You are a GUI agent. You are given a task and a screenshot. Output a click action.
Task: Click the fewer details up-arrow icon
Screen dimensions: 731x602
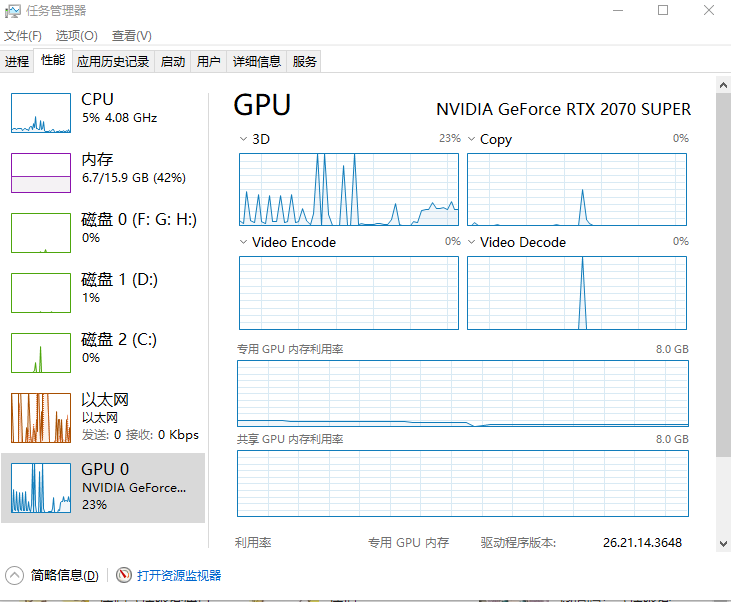pos(14,575)
